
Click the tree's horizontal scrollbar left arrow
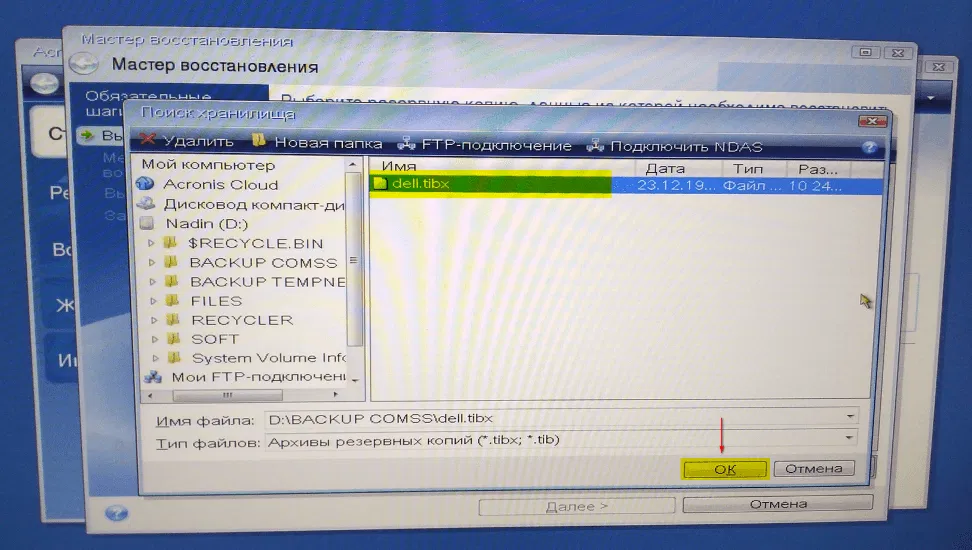[149, 395]
